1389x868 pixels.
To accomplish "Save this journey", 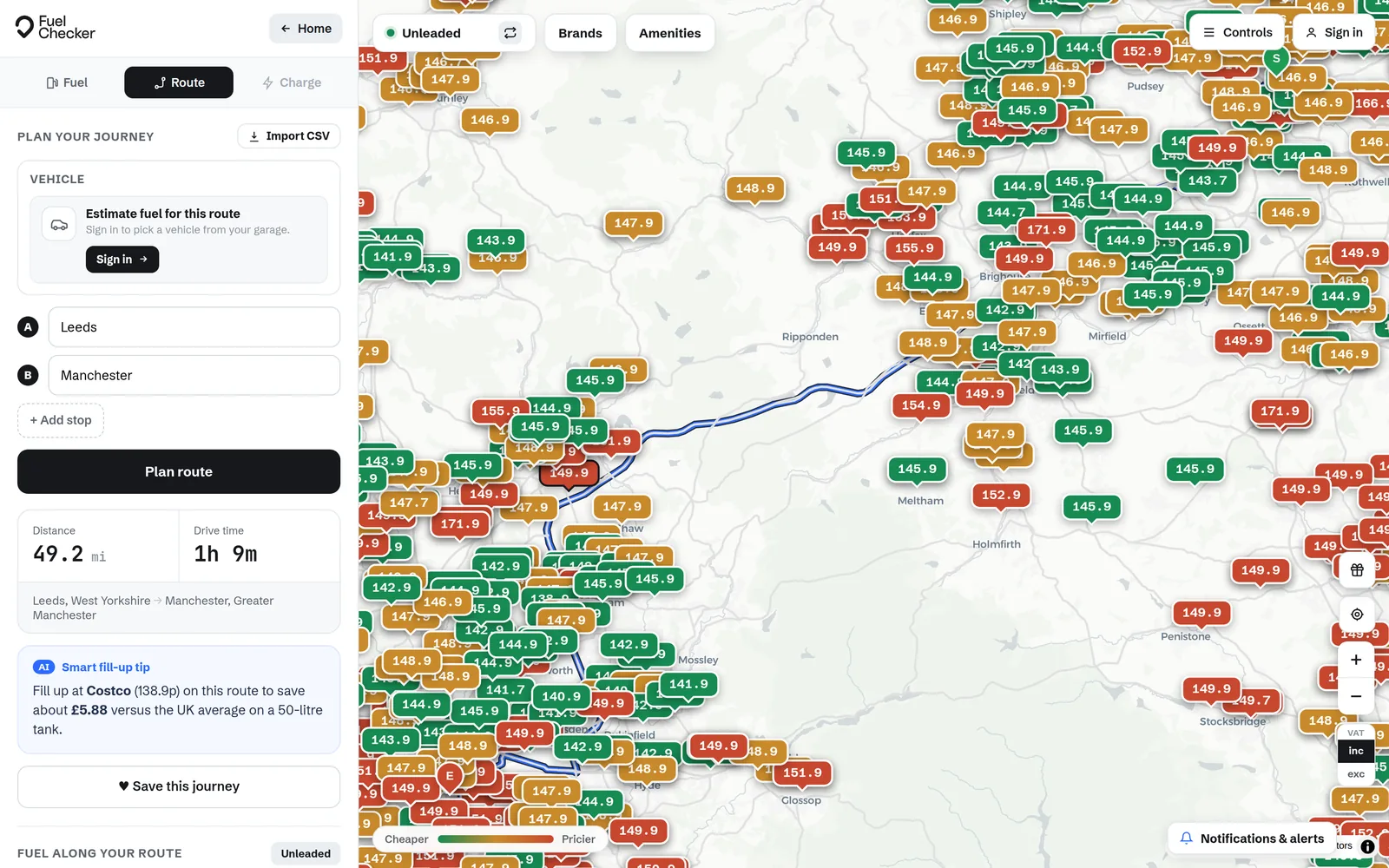I will pyautogui.click(x=179, y=786).
